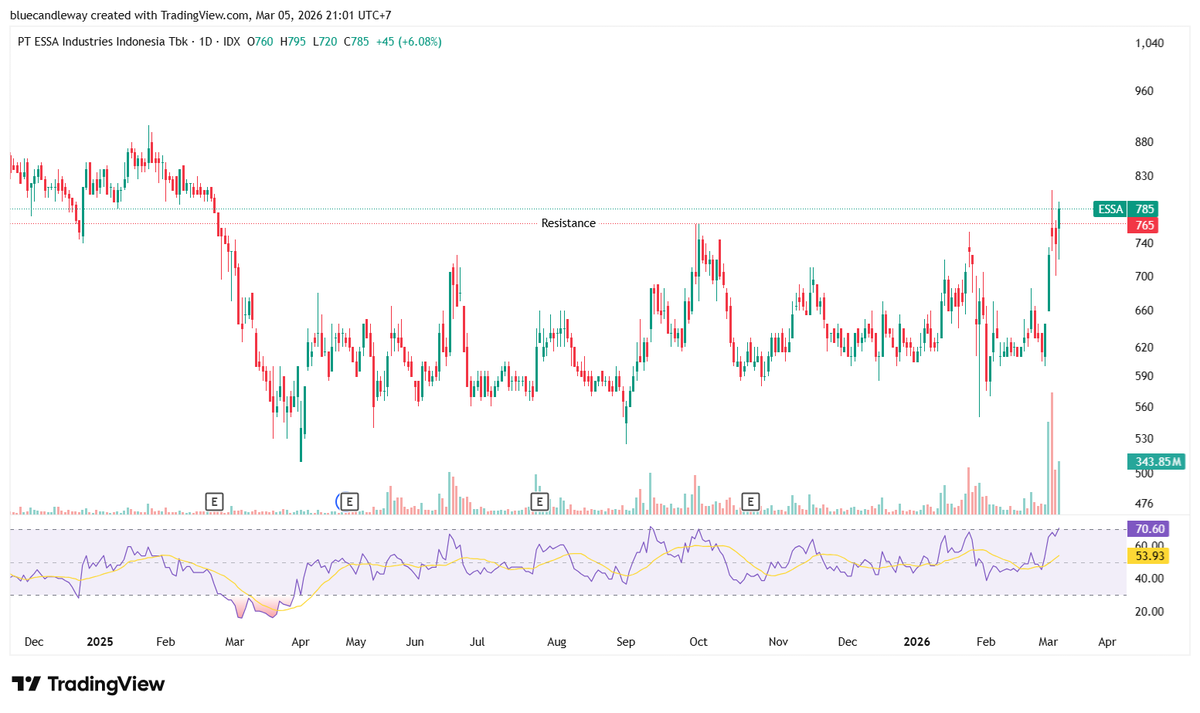Click the purple 70.60 RSI value label
This screenshot has height=713, width=1200.
1147,529
